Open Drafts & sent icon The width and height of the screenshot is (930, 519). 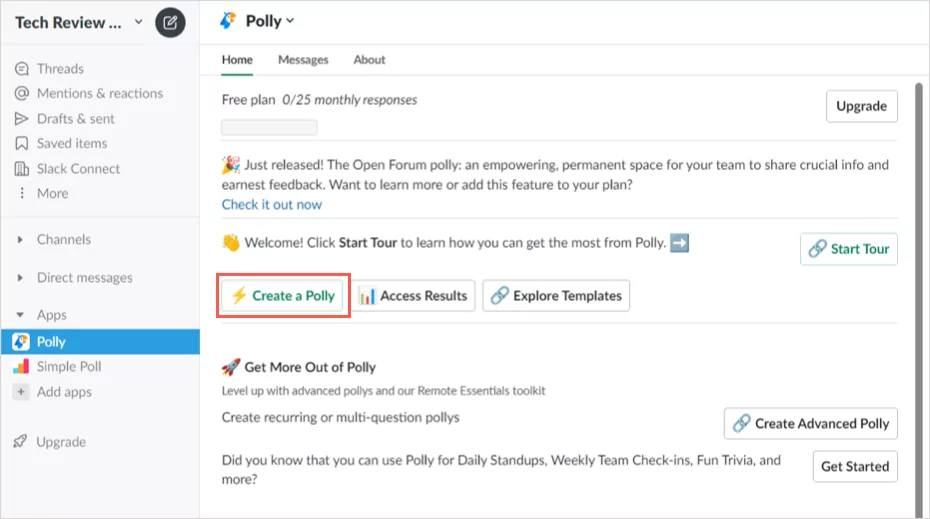[x=22, y=119]
